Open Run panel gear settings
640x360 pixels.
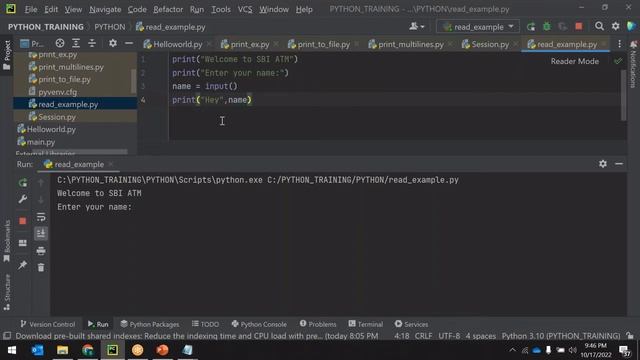(603, 164)
